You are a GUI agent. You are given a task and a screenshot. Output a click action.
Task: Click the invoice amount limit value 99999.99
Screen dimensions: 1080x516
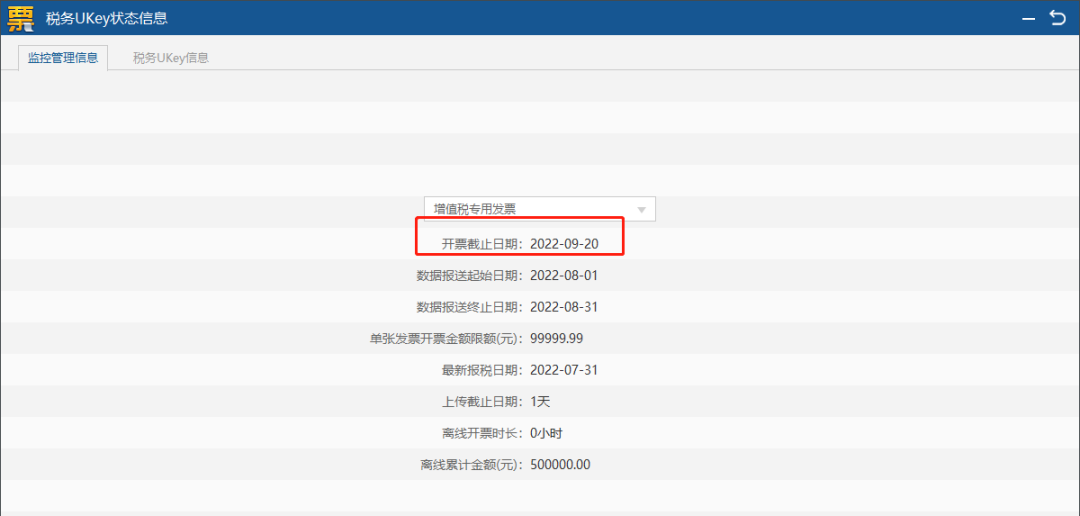557,338
